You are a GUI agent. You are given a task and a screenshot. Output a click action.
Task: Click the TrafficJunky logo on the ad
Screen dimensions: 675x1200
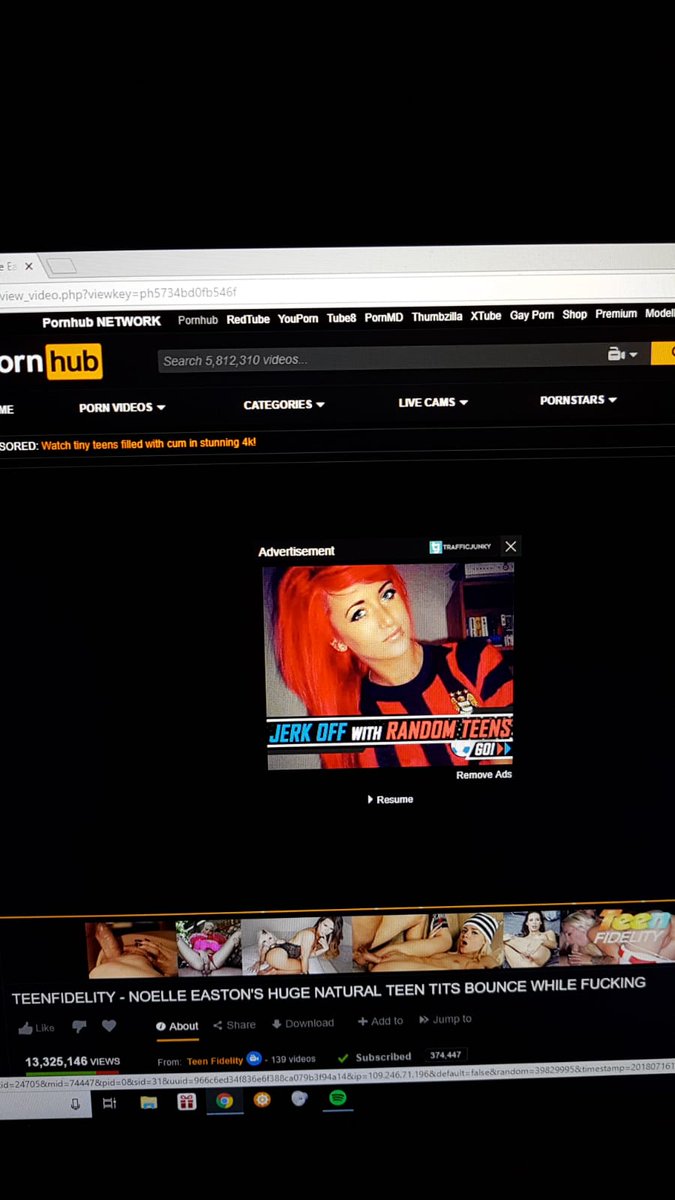click(462, 547)
